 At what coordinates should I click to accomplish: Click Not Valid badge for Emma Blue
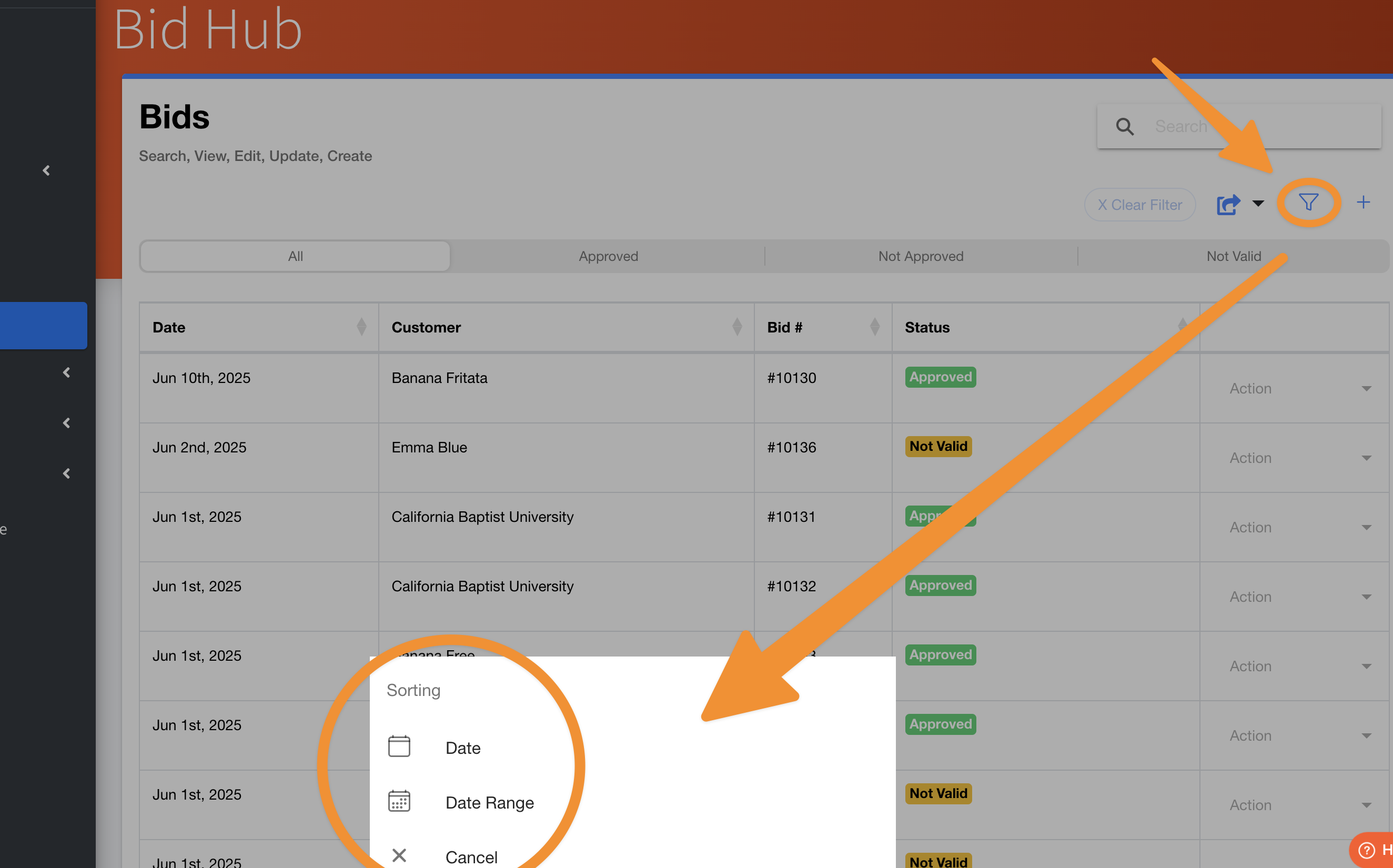pyautogui.click(x=938, y=446)
